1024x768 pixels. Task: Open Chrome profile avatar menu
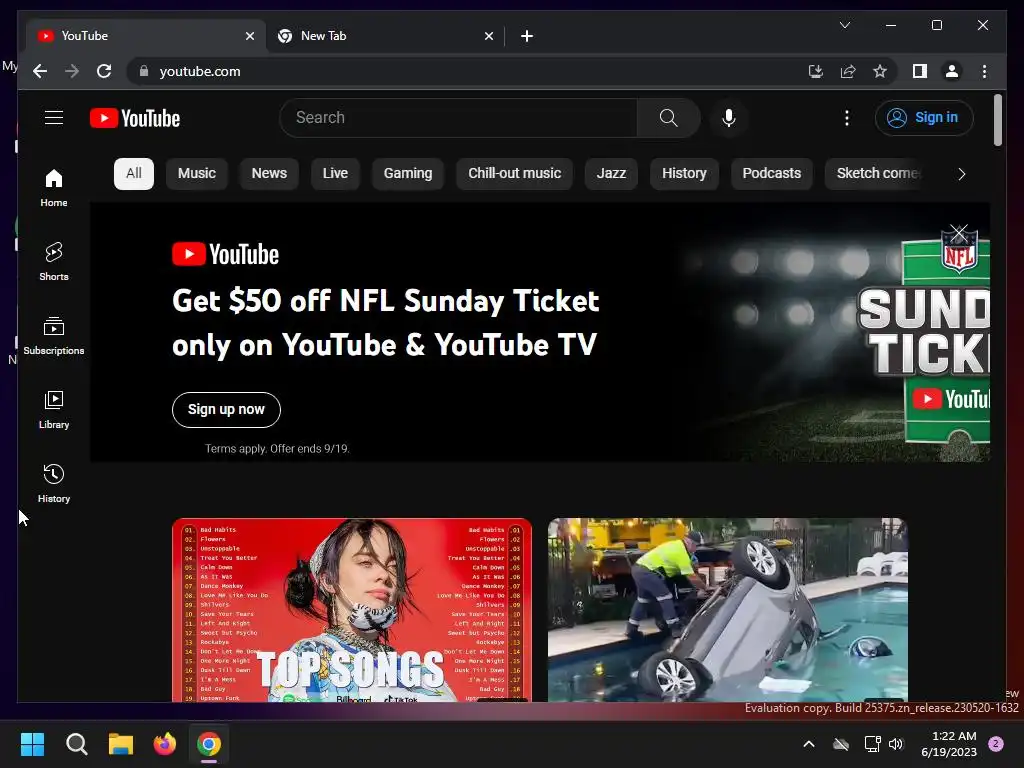[x=952, y=71]
